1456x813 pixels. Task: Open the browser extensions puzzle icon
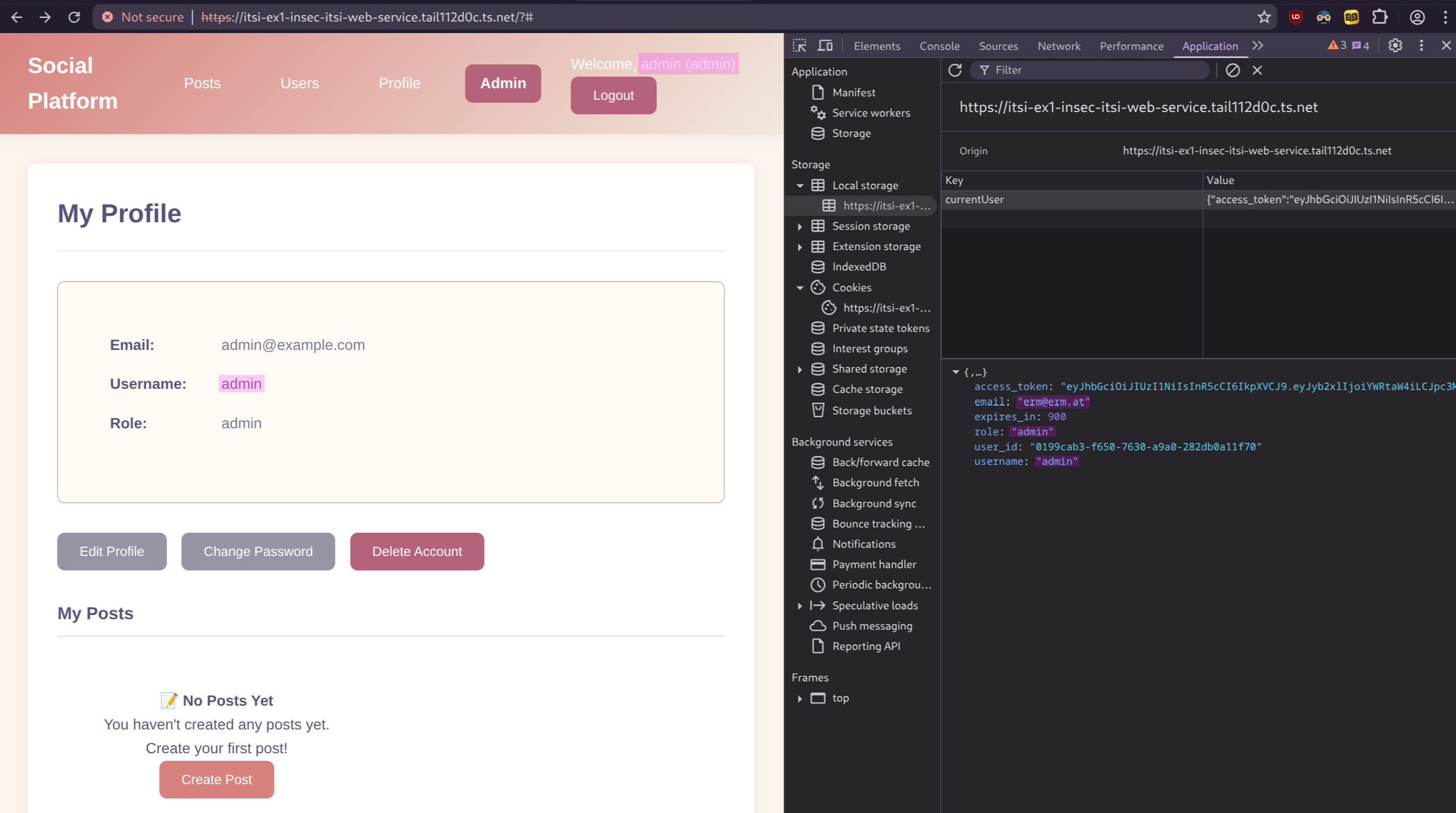(x=1379, y=17)
